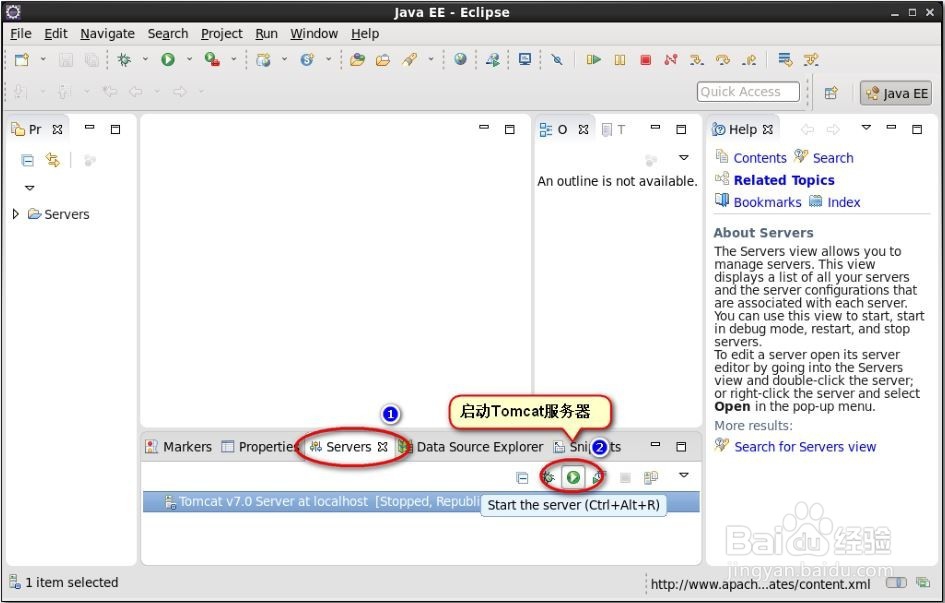This screenshot has width=945, height=603.
Task: Open the Window menu
Action: (314, 34)
